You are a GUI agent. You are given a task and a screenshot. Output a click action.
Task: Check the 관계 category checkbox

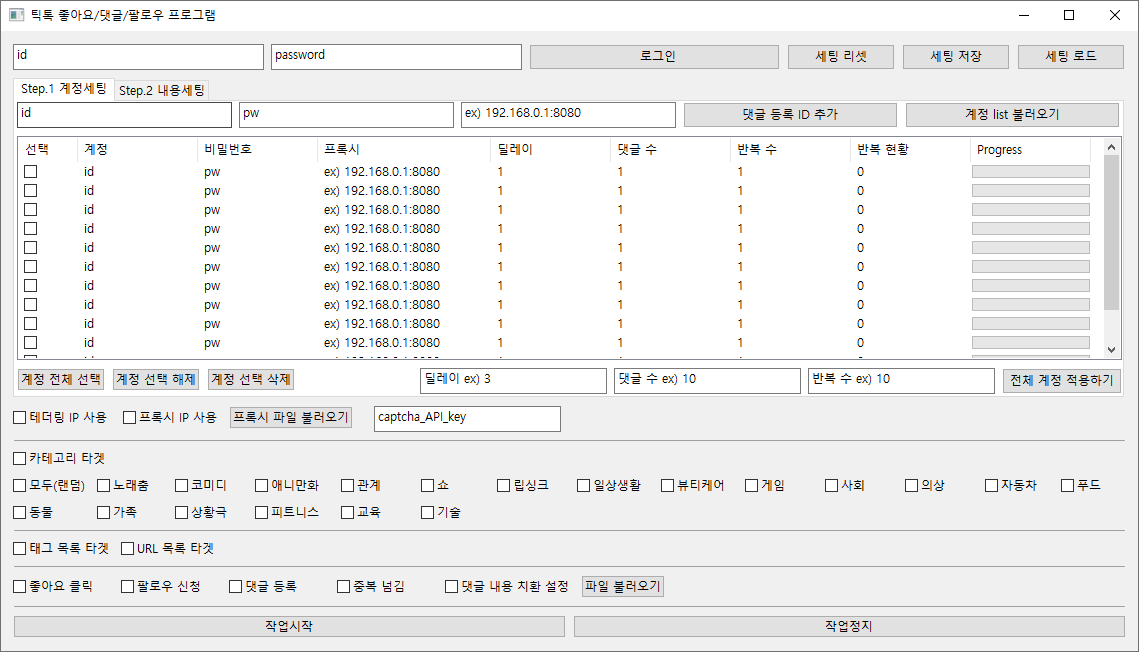pyautogui.click(x=347, y=486)
